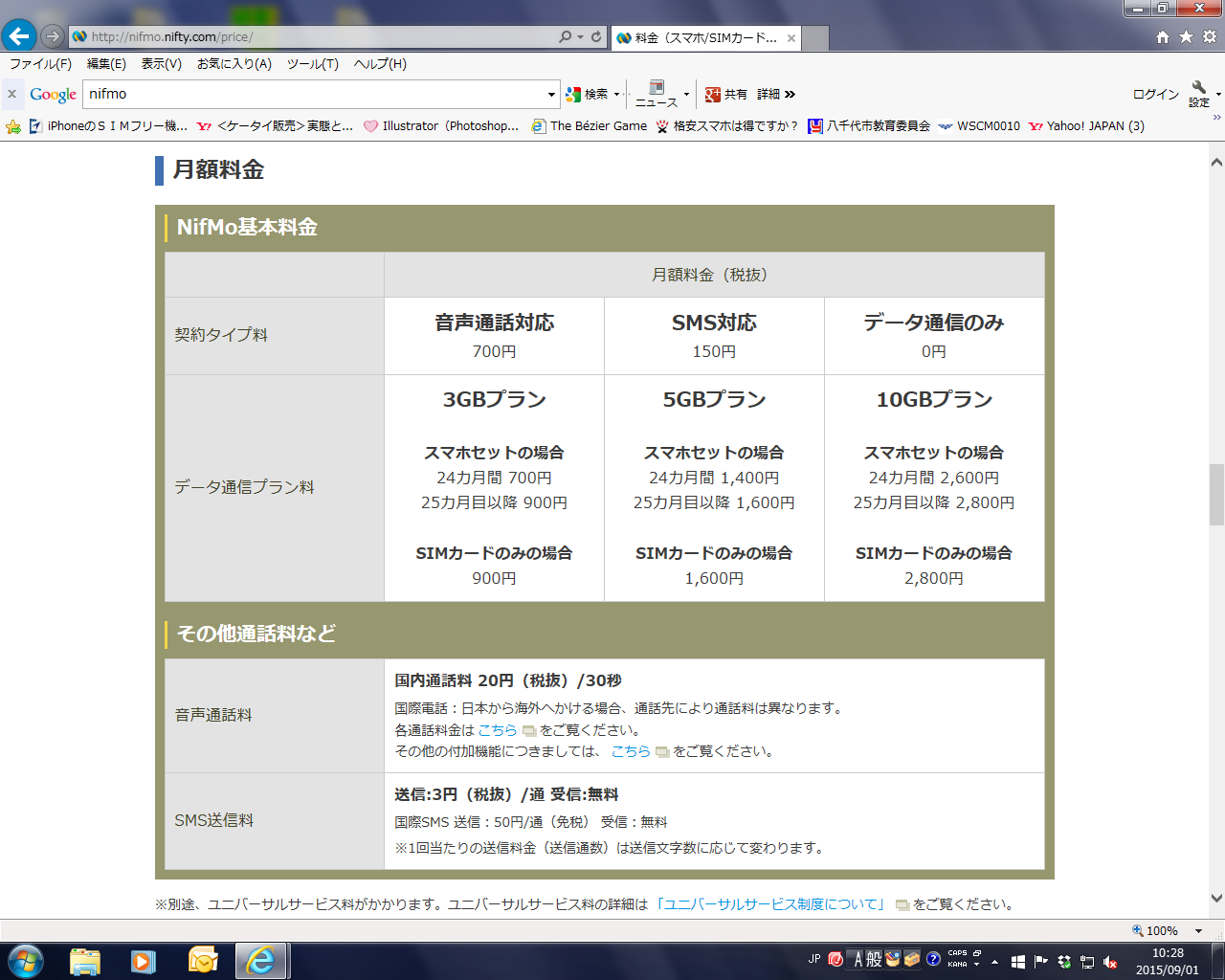Expand the address bar dropdown arrow

tap(580, 36)
